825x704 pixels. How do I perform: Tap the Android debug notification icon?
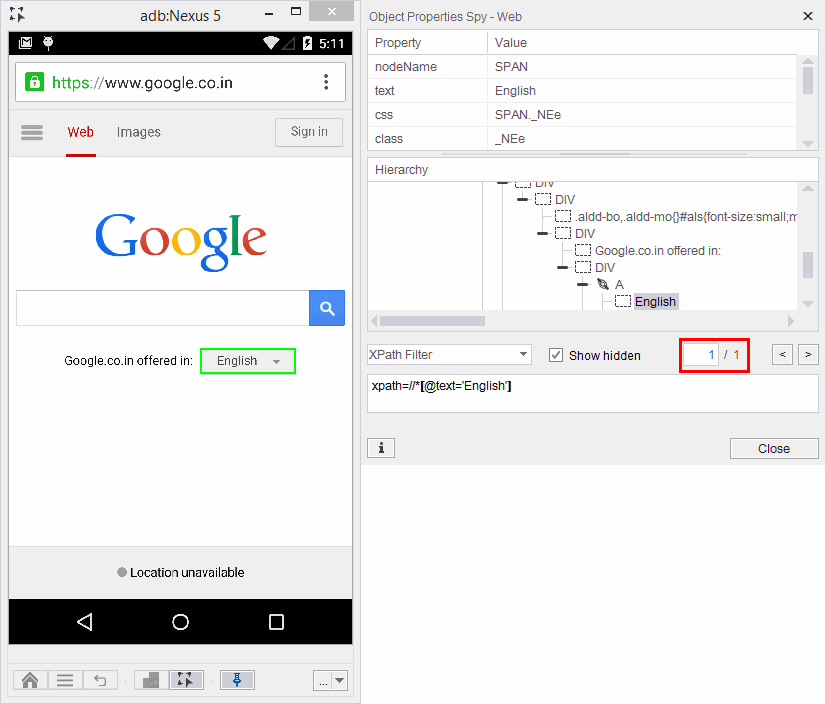48,43
